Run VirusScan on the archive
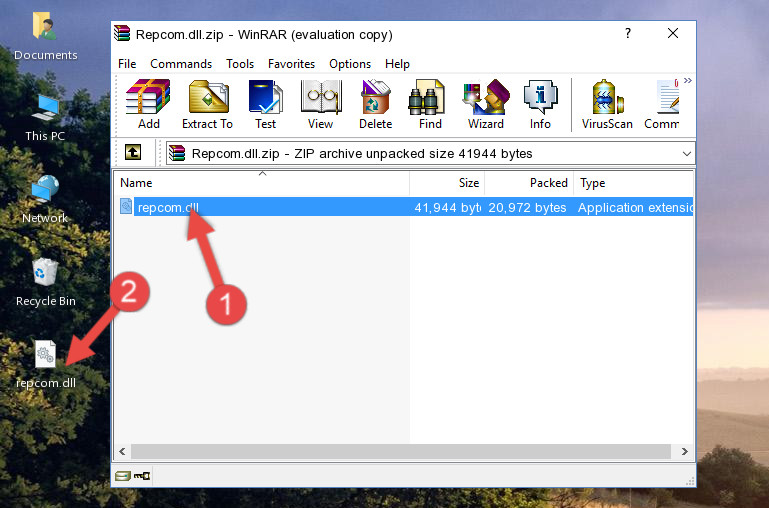The image size is (769, 508). pyautogui.click(x=607, y=104)
